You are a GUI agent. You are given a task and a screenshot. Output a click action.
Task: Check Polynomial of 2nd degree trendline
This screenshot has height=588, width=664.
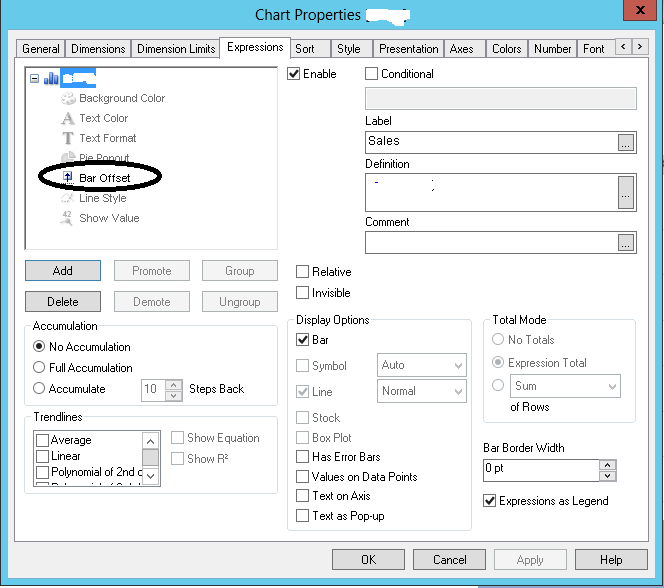(42, 472)
